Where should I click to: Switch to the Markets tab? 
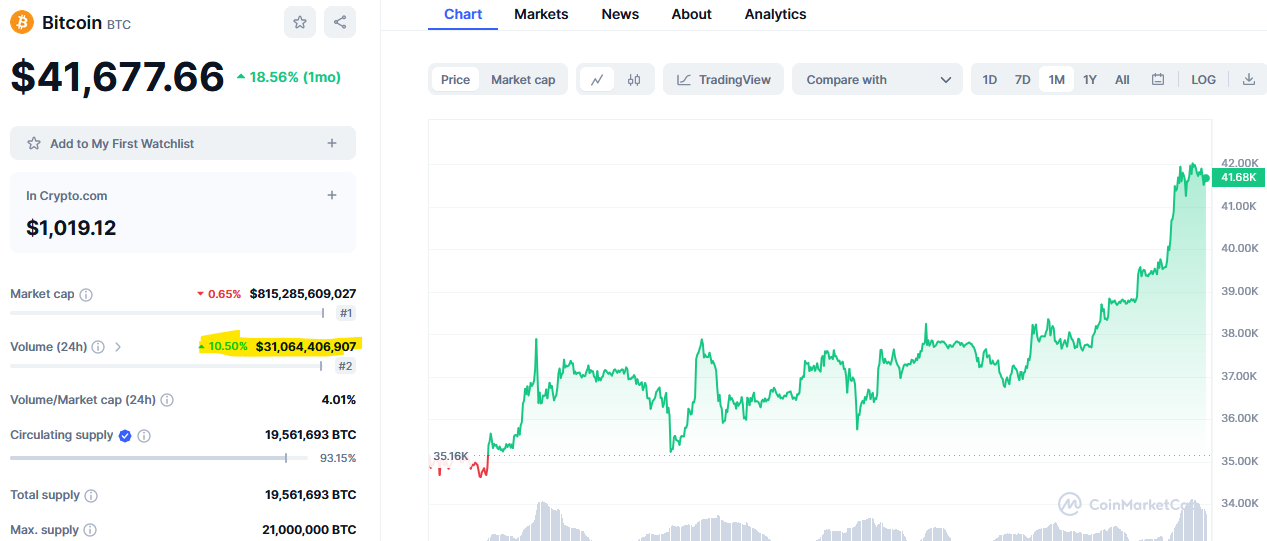(x=541, y=14)
